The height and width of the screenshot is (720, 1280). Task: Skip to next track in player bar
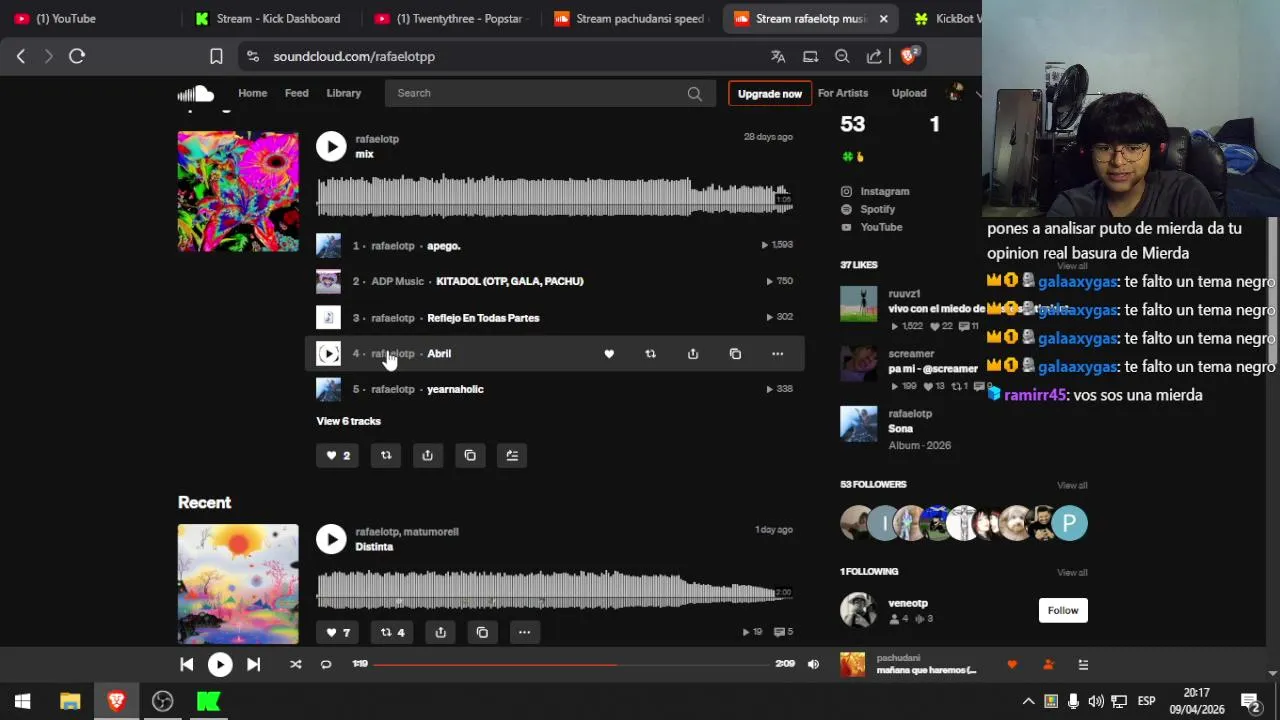tap(253, 664)
